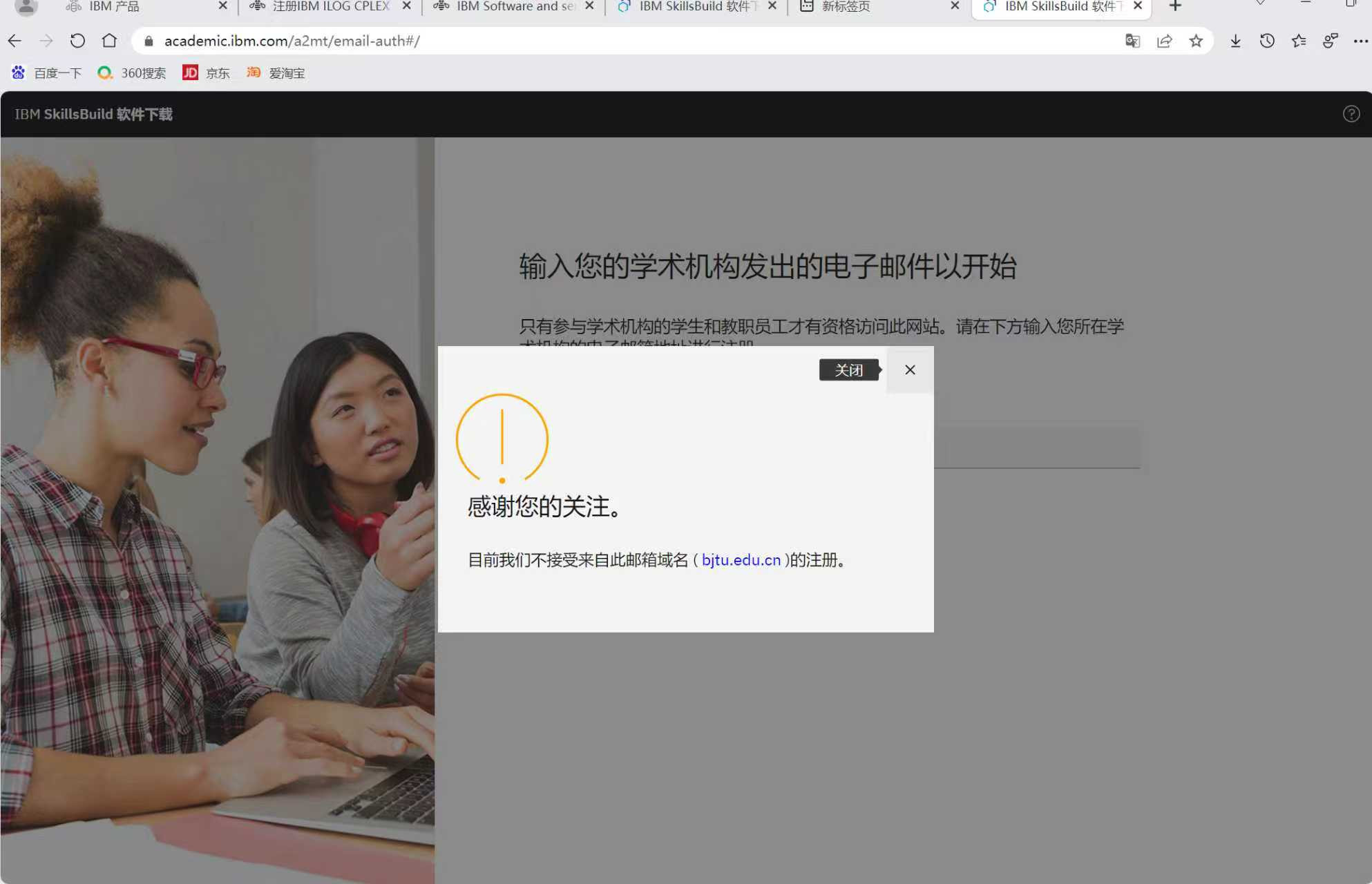The width and height of the screenshot is (1372, 884).
Task: Reload the current page
Action: point(77,41)
